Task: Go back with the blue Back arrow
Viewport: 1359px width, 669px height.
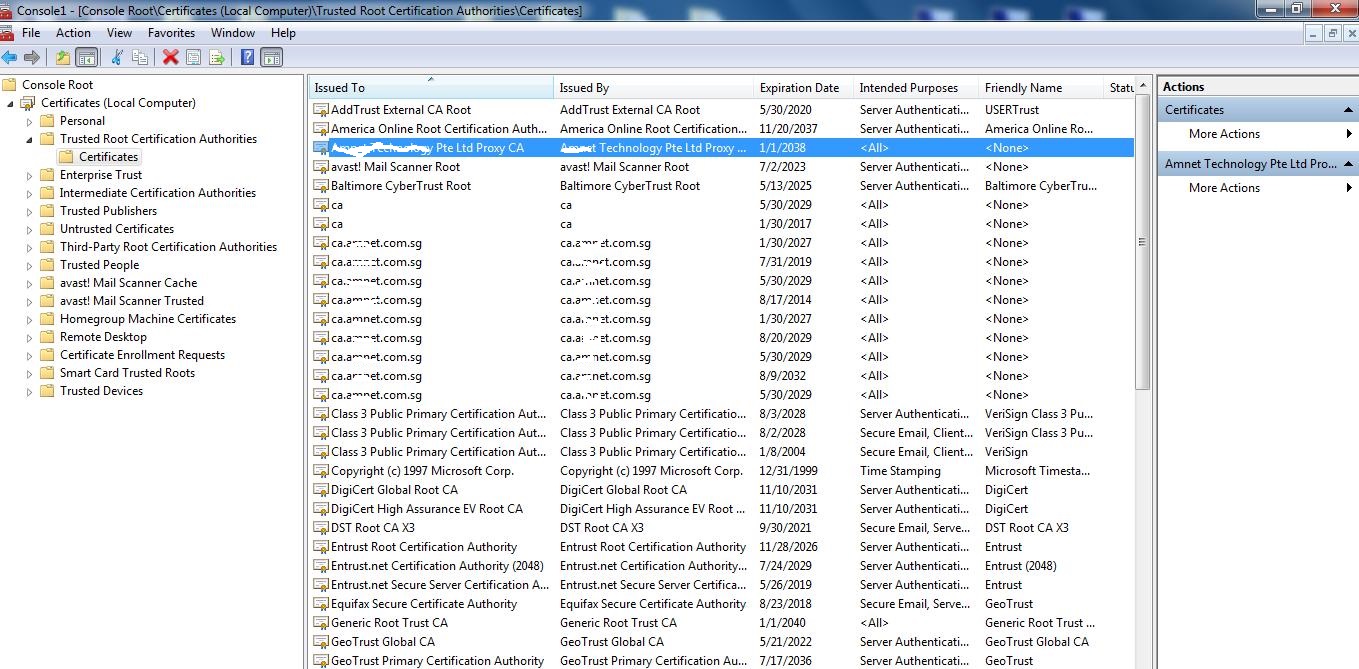Action: 10,57
